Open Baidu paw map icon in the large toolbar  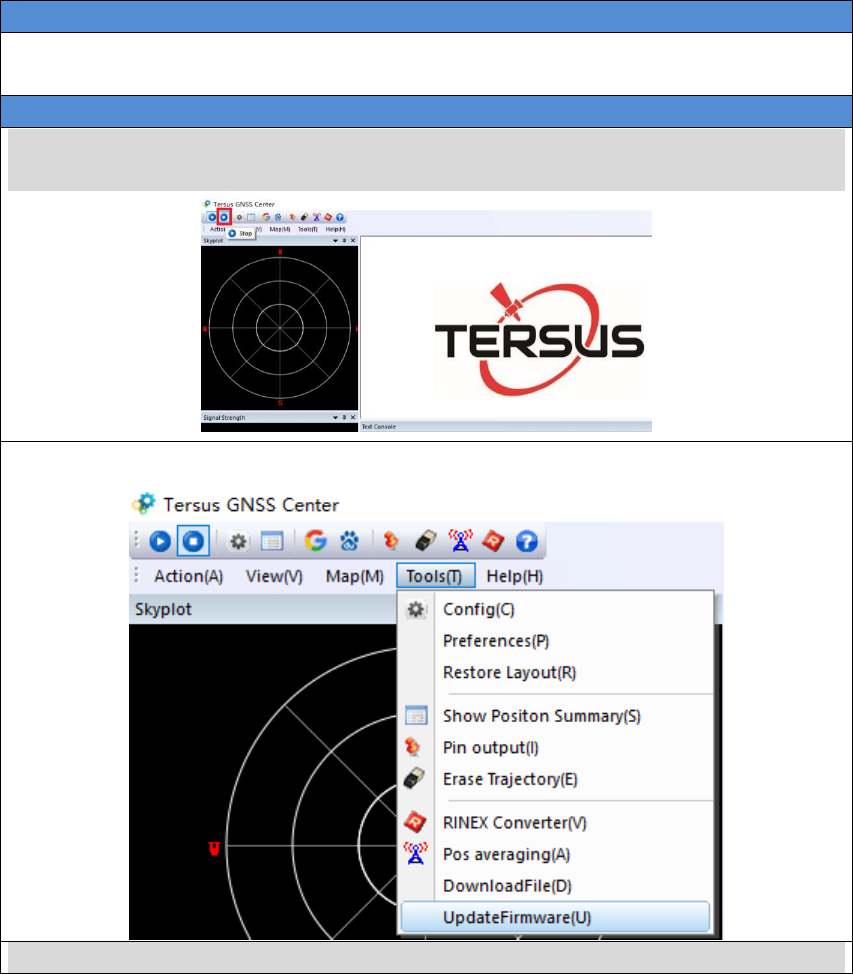coord(349,541)
